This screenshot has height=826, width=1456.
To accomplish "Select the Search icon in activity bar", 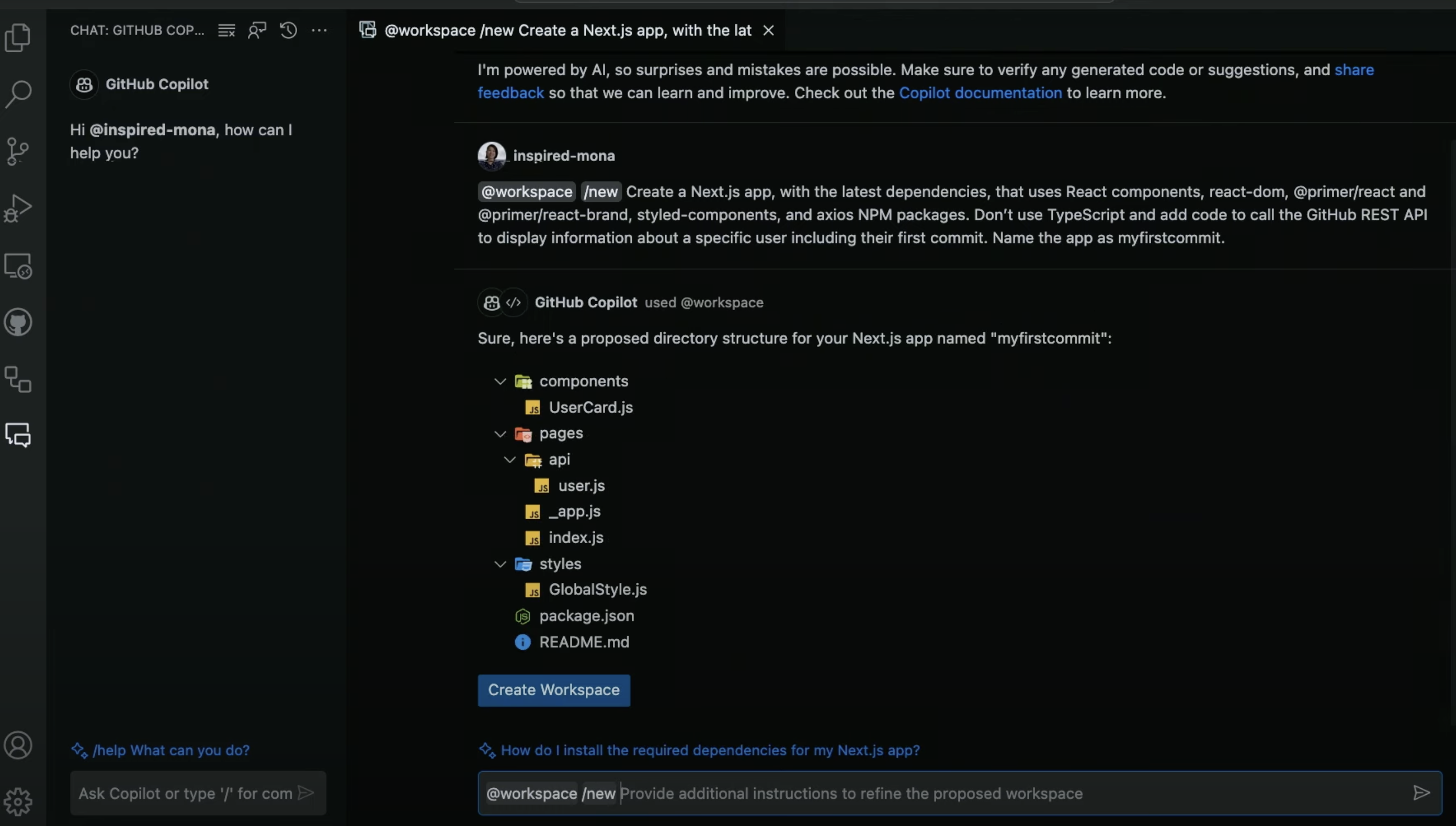I will [x=18, y=94].
